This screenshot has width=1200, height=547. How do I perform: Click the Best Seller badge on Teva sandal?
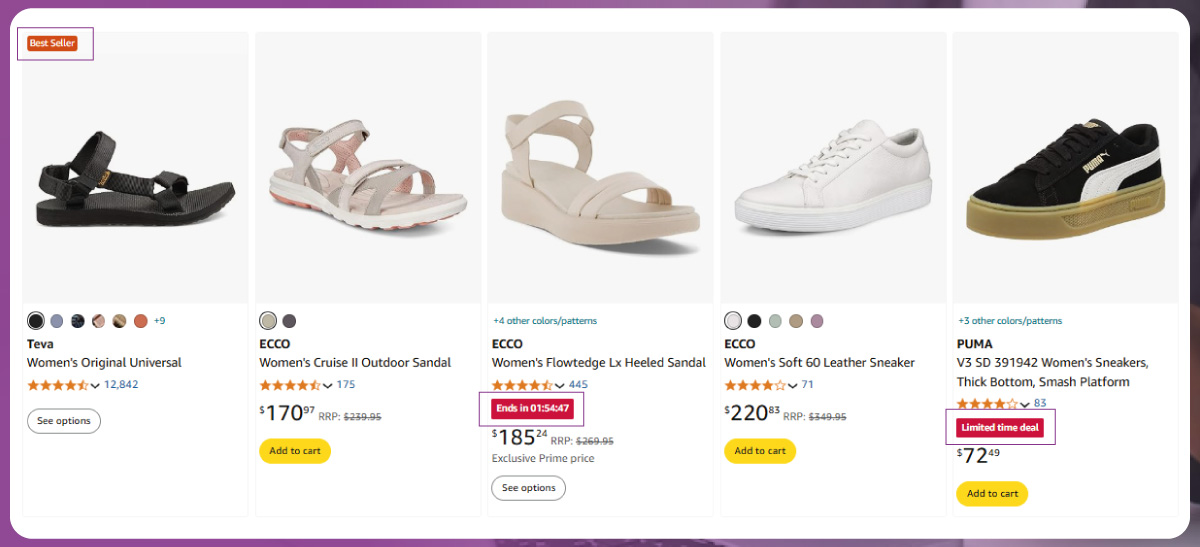coord(53,44)
